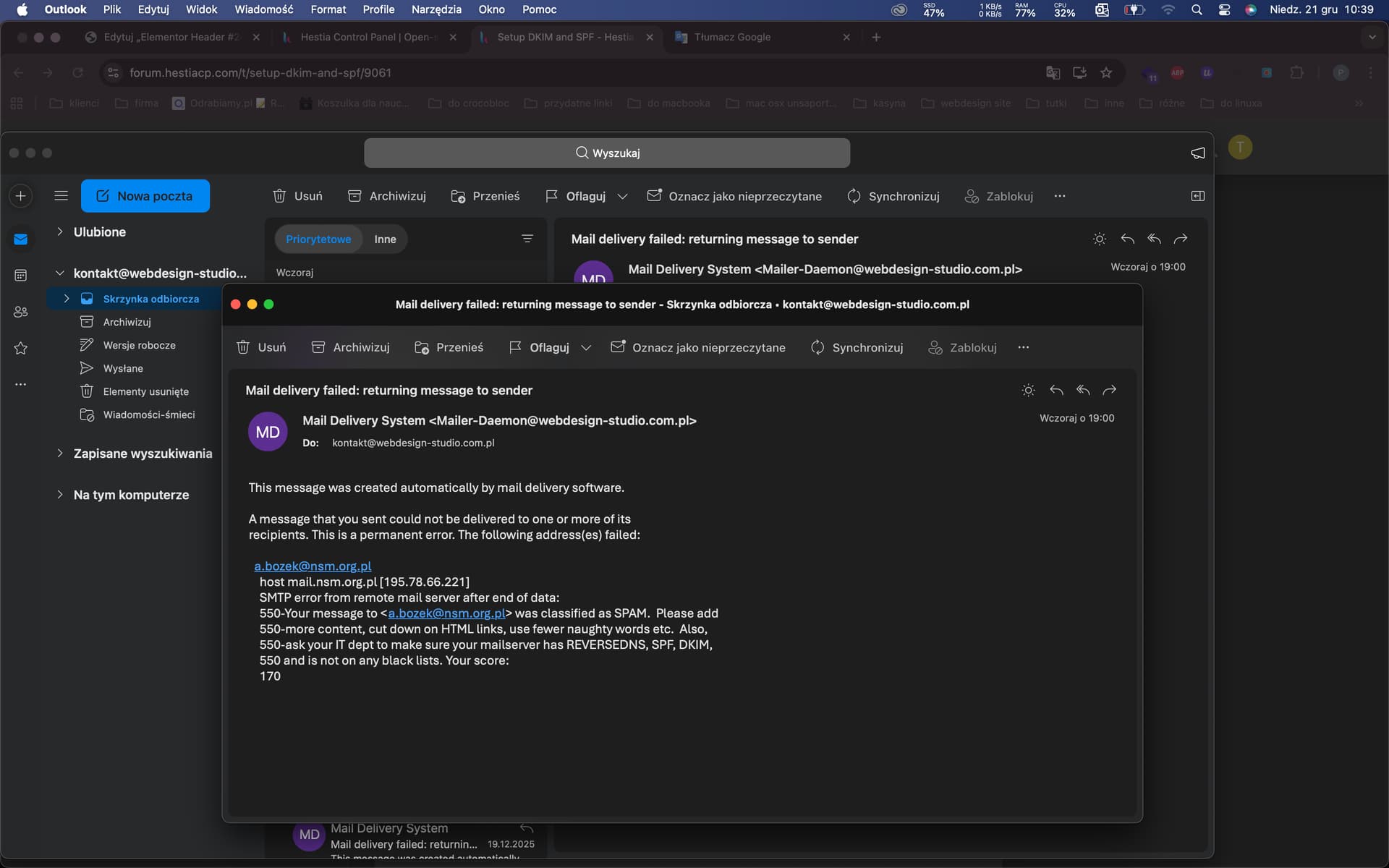Click the a.bozek@nsm.org.pl failed address link
The width and height of the screenshot is (1389, 868).
[x=313, y=566]
